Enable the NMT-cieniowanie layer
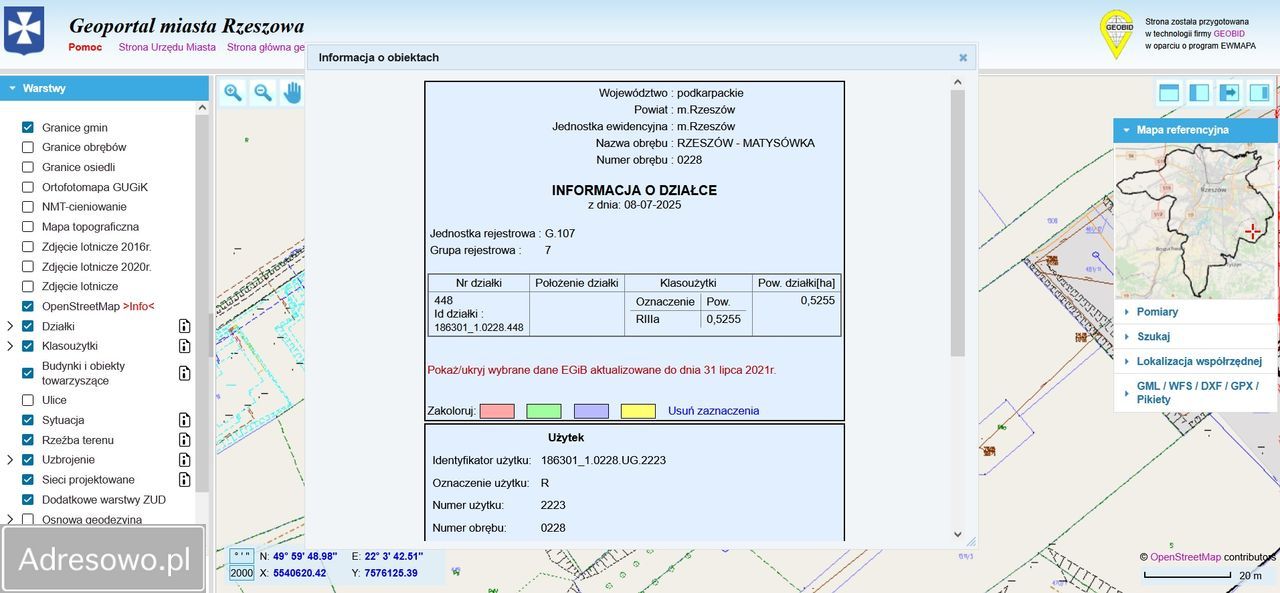 [28, 207]
